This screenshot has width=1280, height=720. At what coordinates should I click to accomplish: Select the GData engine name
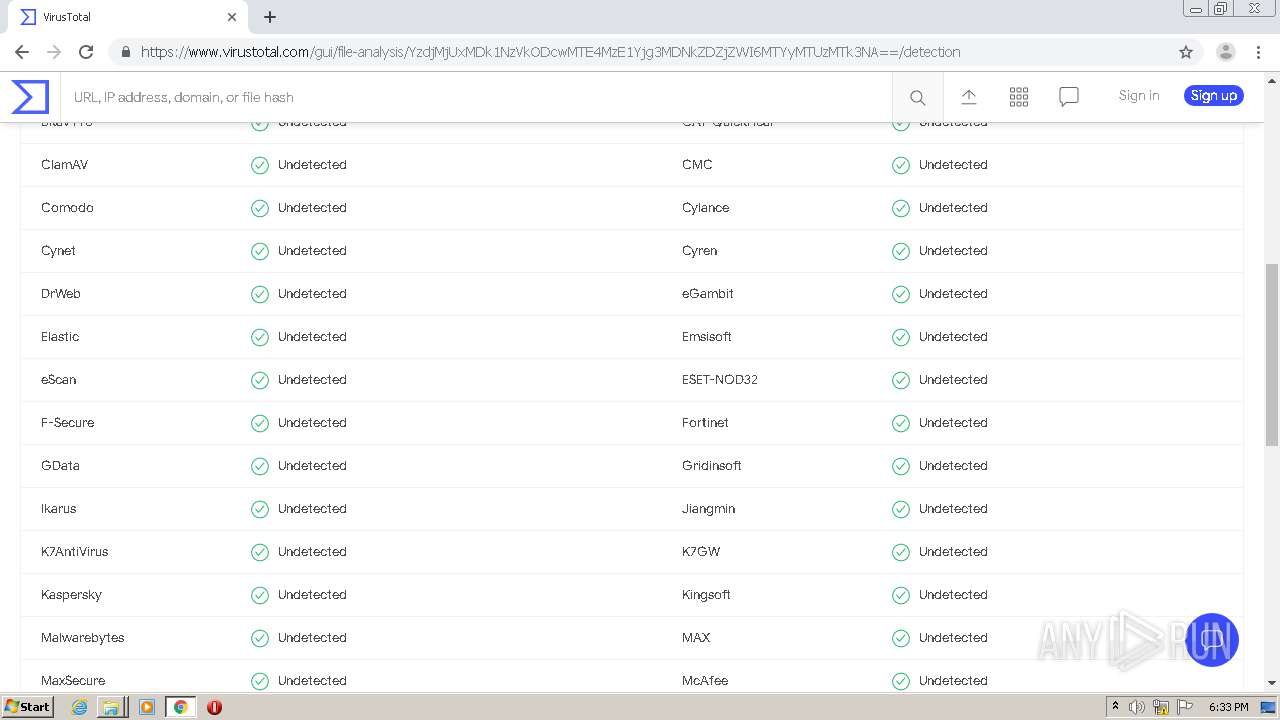point(60,466)
